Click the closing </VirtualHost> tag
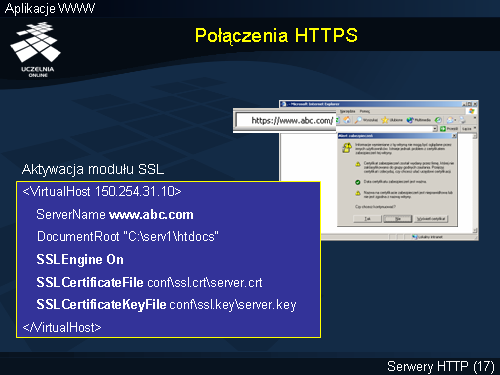500x375 pixels. [62, 327]
